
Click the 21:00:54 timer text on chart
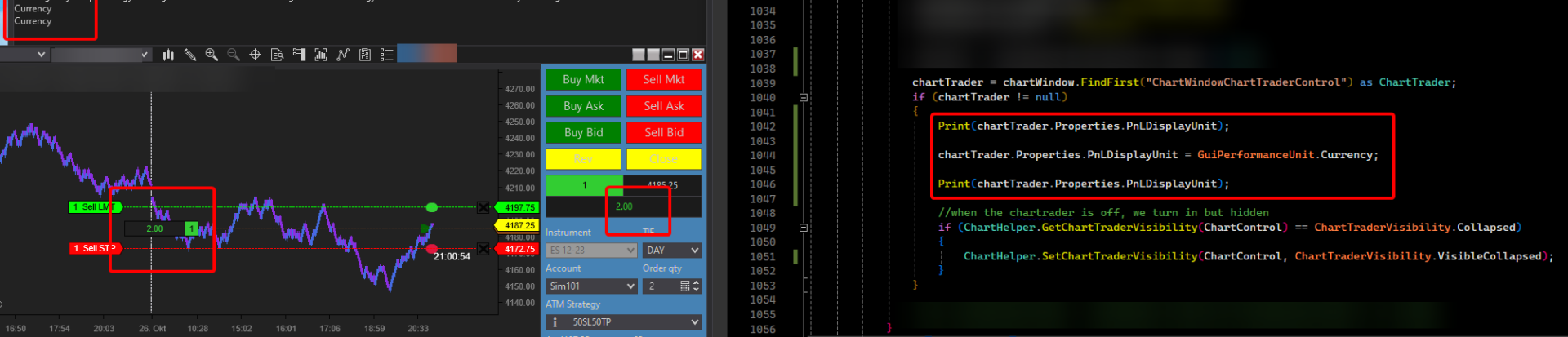coord(452,256)
